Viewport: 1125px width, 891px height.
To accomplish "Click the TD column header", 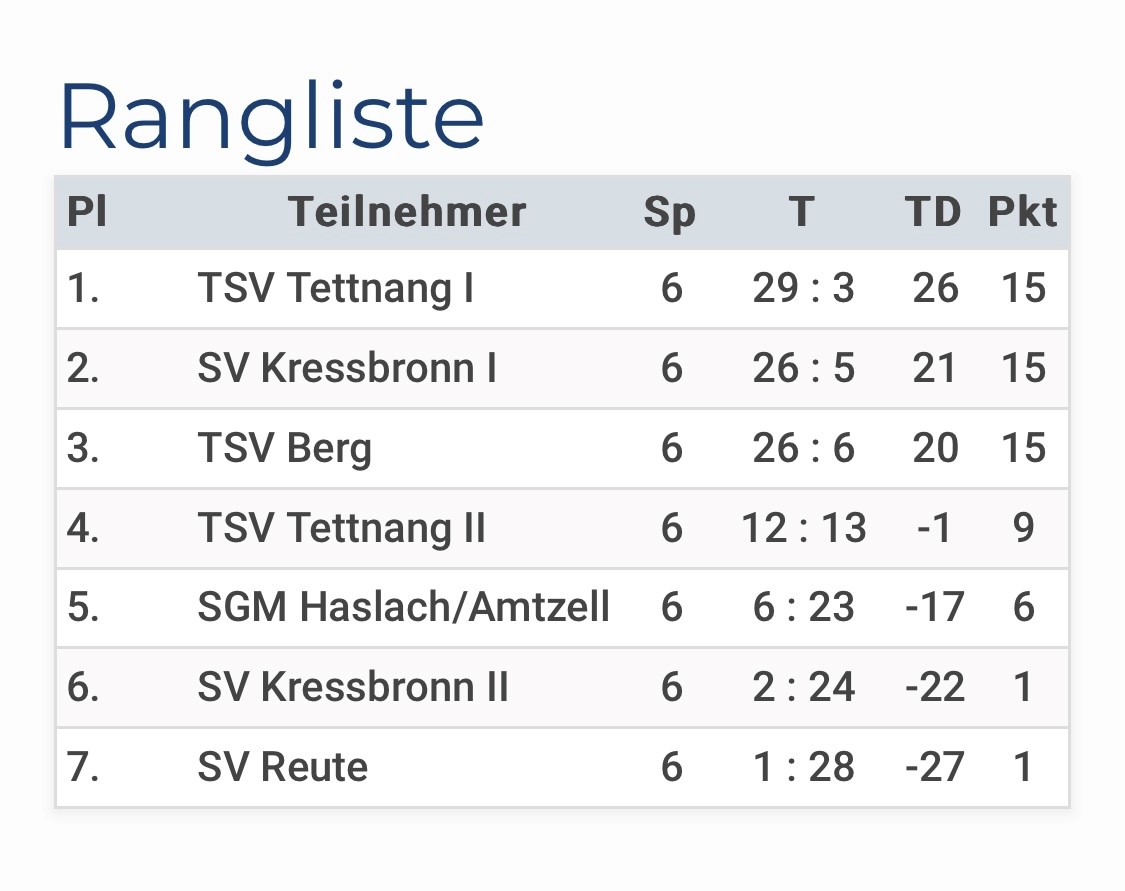I will 933,212.
